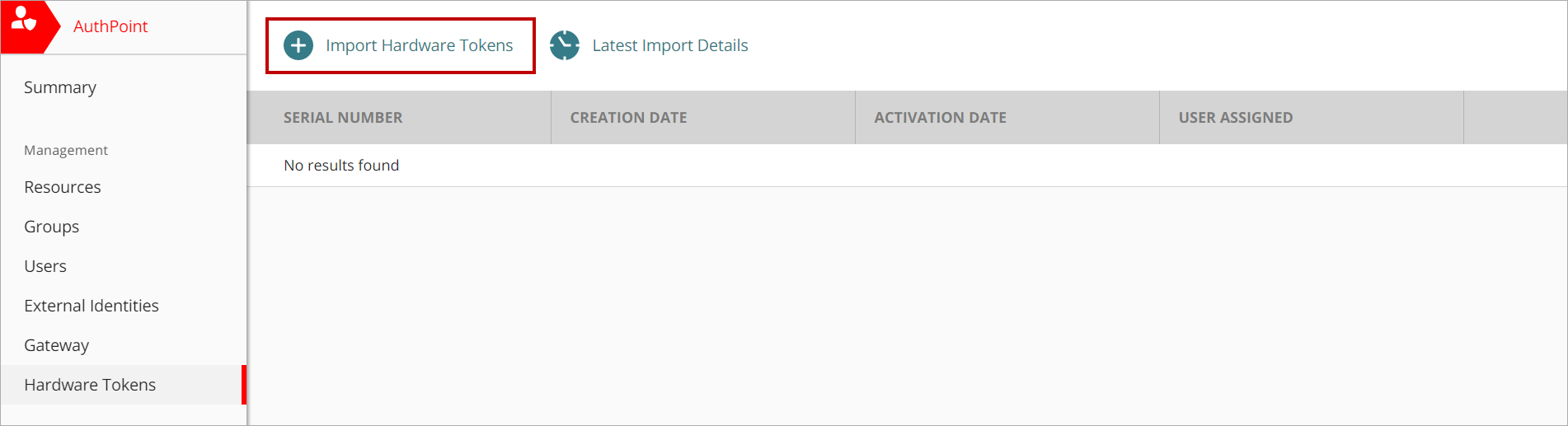
Task: Go to the Summary page
Action: pyautogui.click(x=60, y=87)
